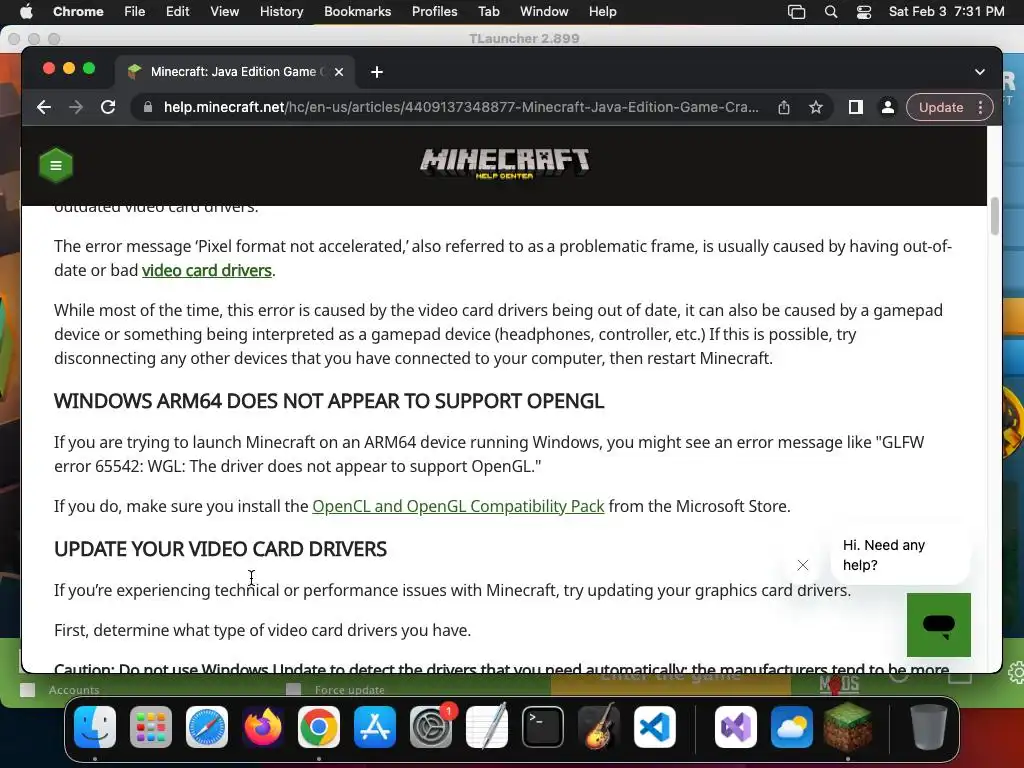Open the File menu
The width and height of the screenshot is (1024, 768).
135,11
